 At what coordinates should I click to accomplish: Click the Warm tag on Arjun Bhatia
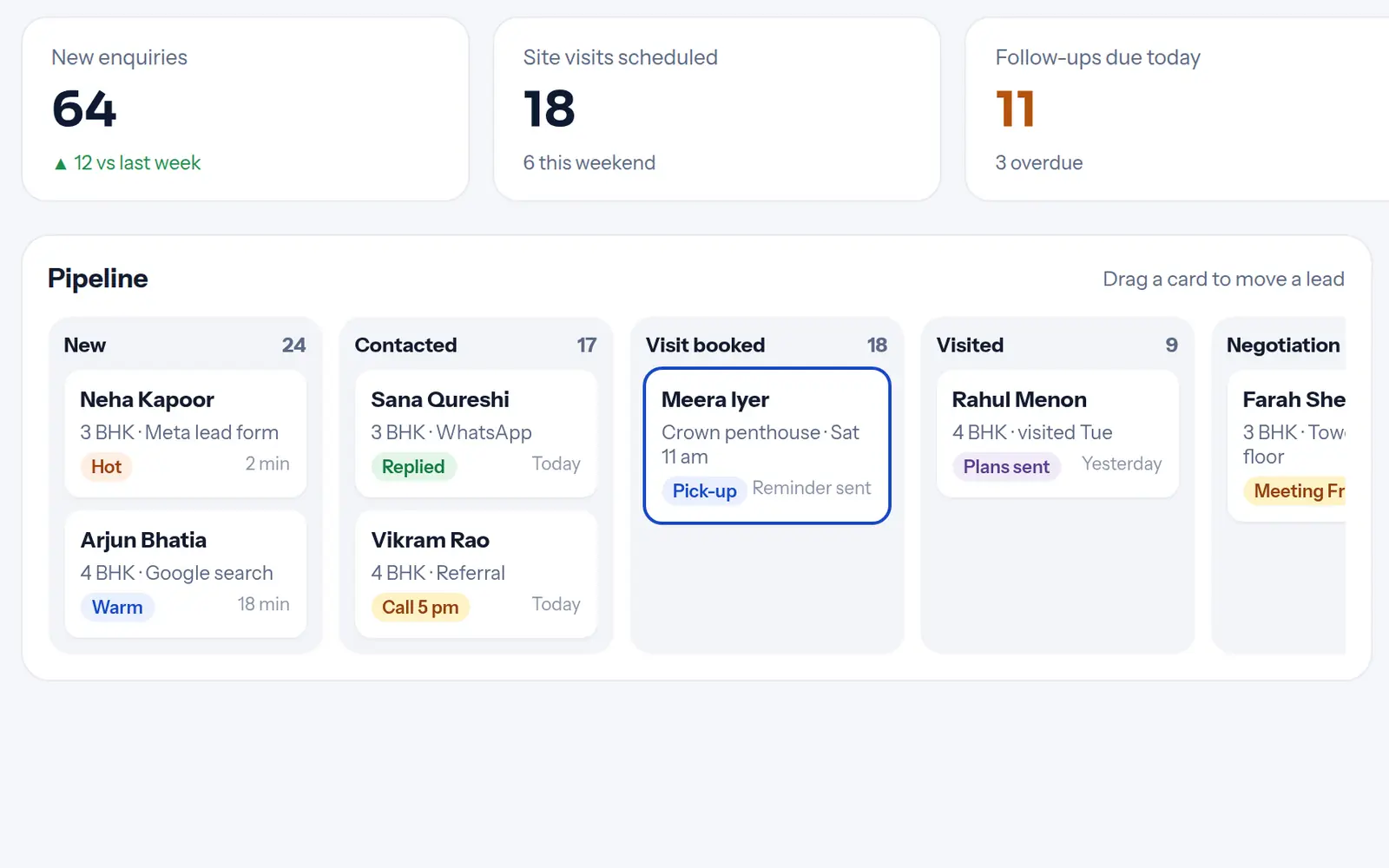coord(117,608)
